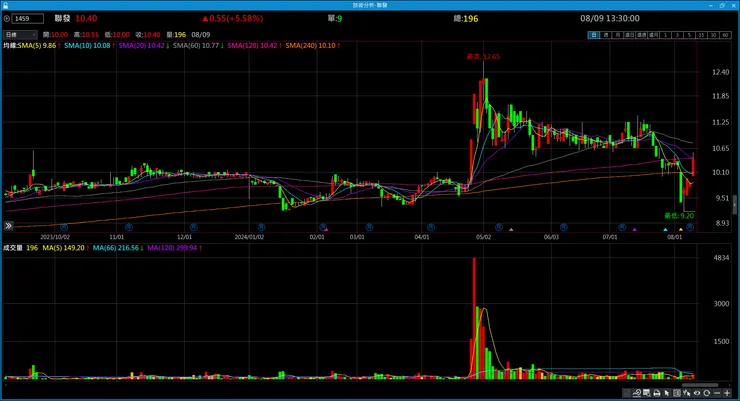
Task: Click the price change ▲0.55(+5.58%) text
Action: pos(233,18)
